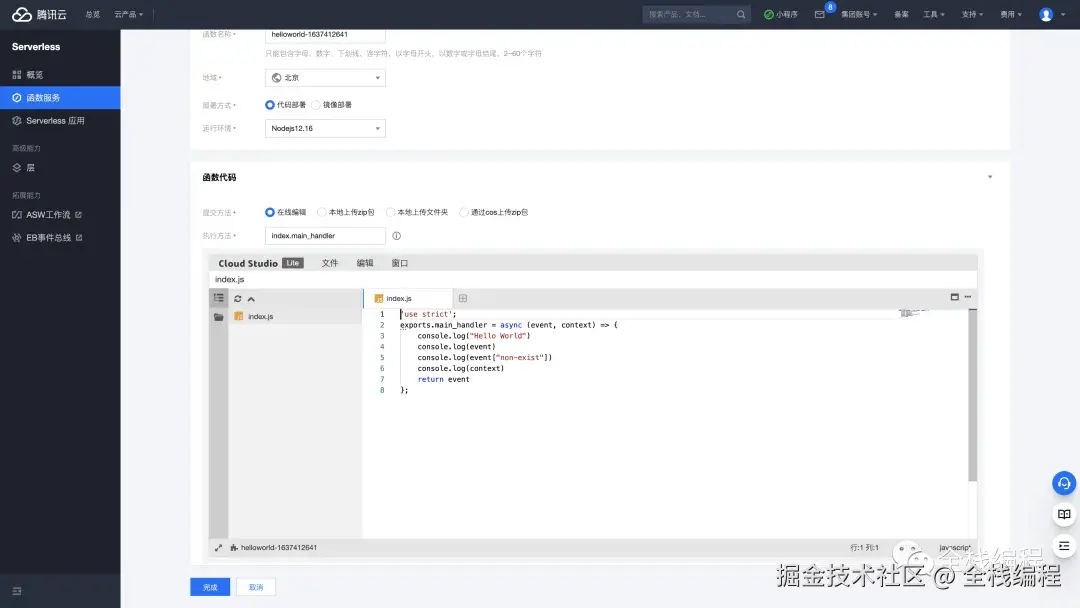Refresh the Cloud Studio file tree
The image size is (1080, 608).
click(238, 299)
